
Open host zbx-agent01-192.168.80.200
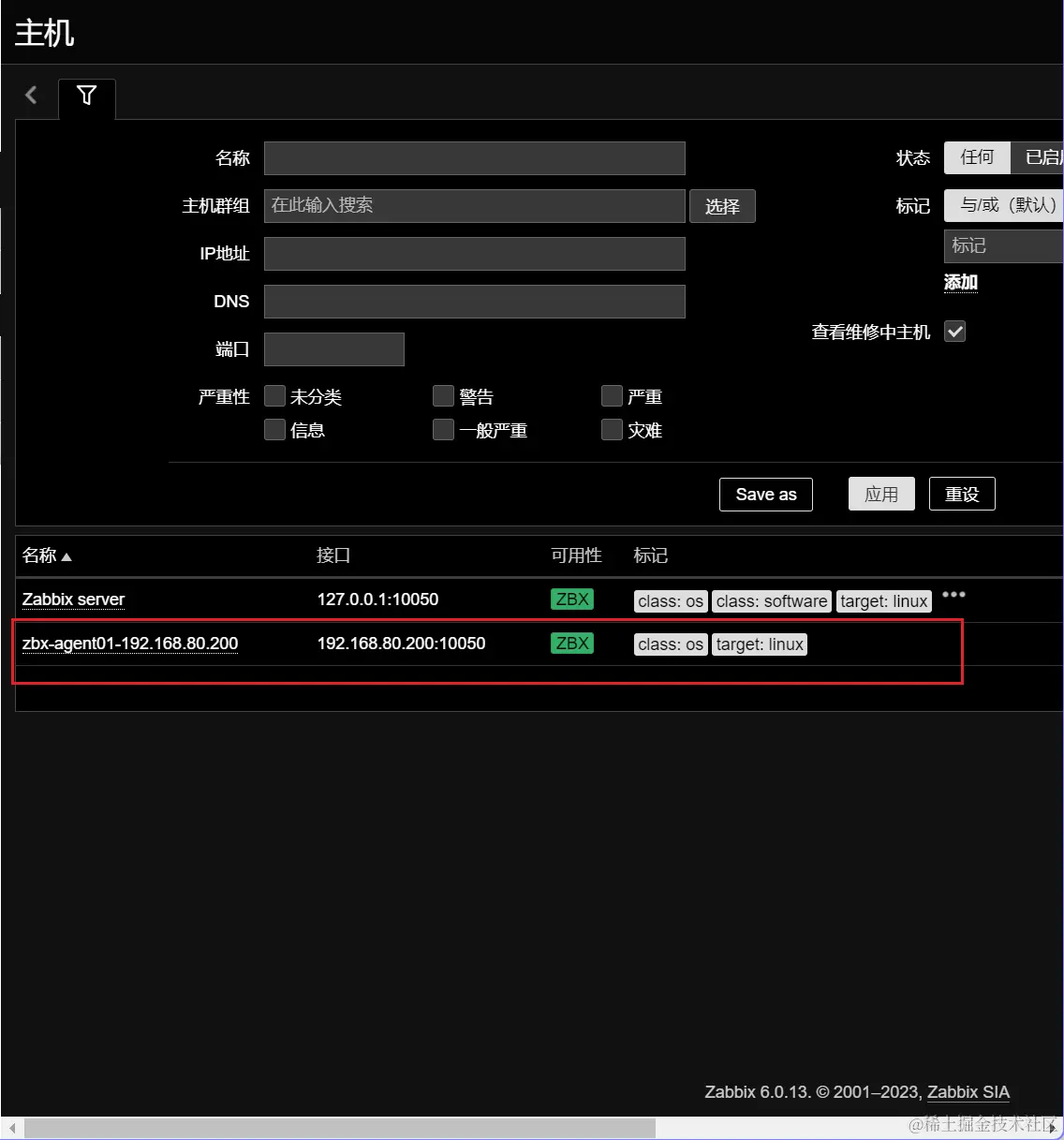point(130,644)
